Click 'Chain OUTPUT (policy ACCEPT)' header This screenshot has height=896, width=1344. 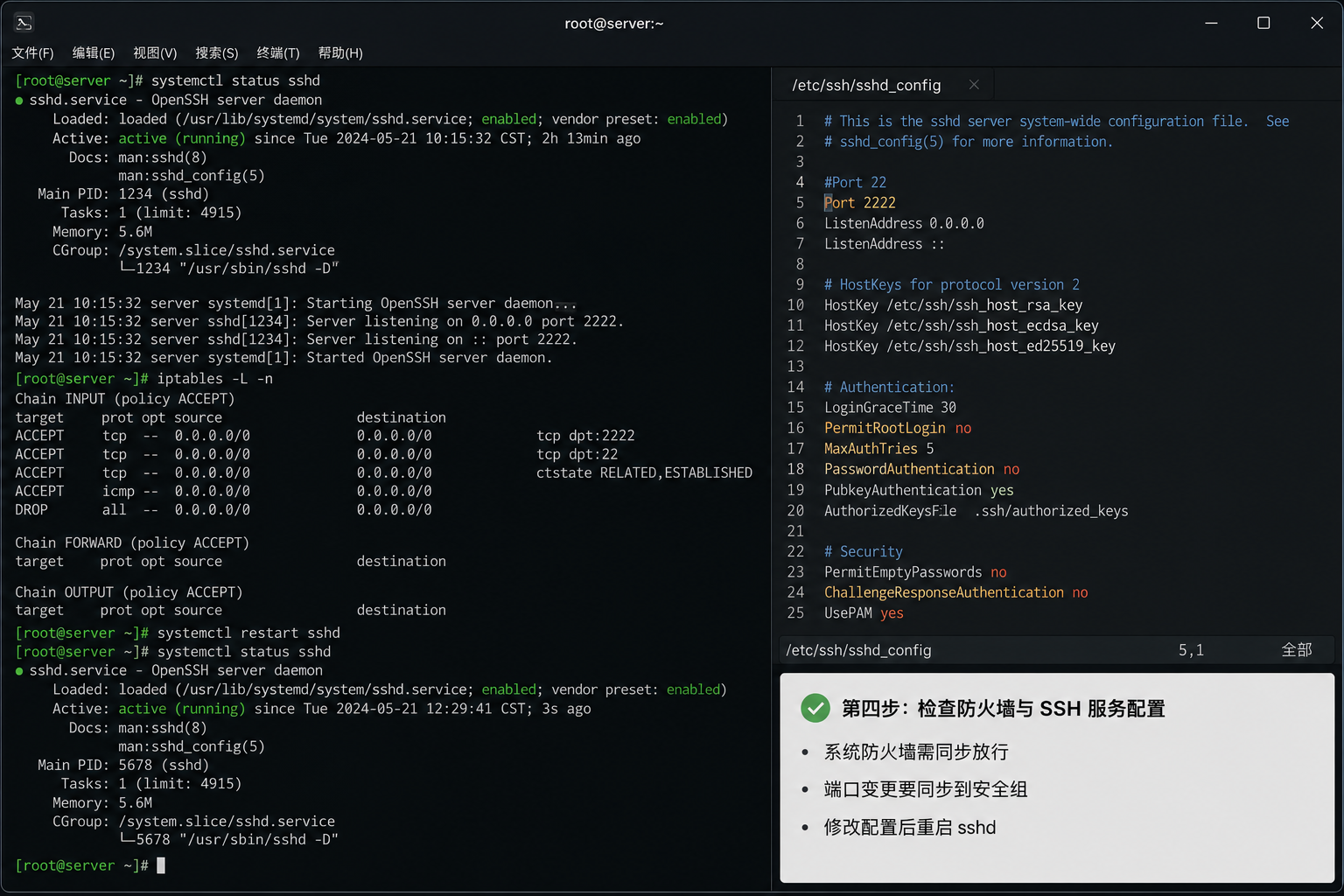pos(129,592)
